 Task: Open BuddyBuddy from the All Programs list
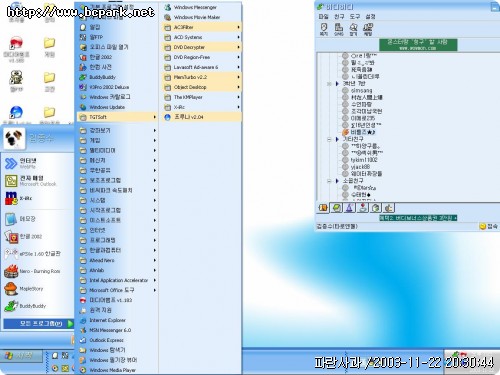point(117,77)
